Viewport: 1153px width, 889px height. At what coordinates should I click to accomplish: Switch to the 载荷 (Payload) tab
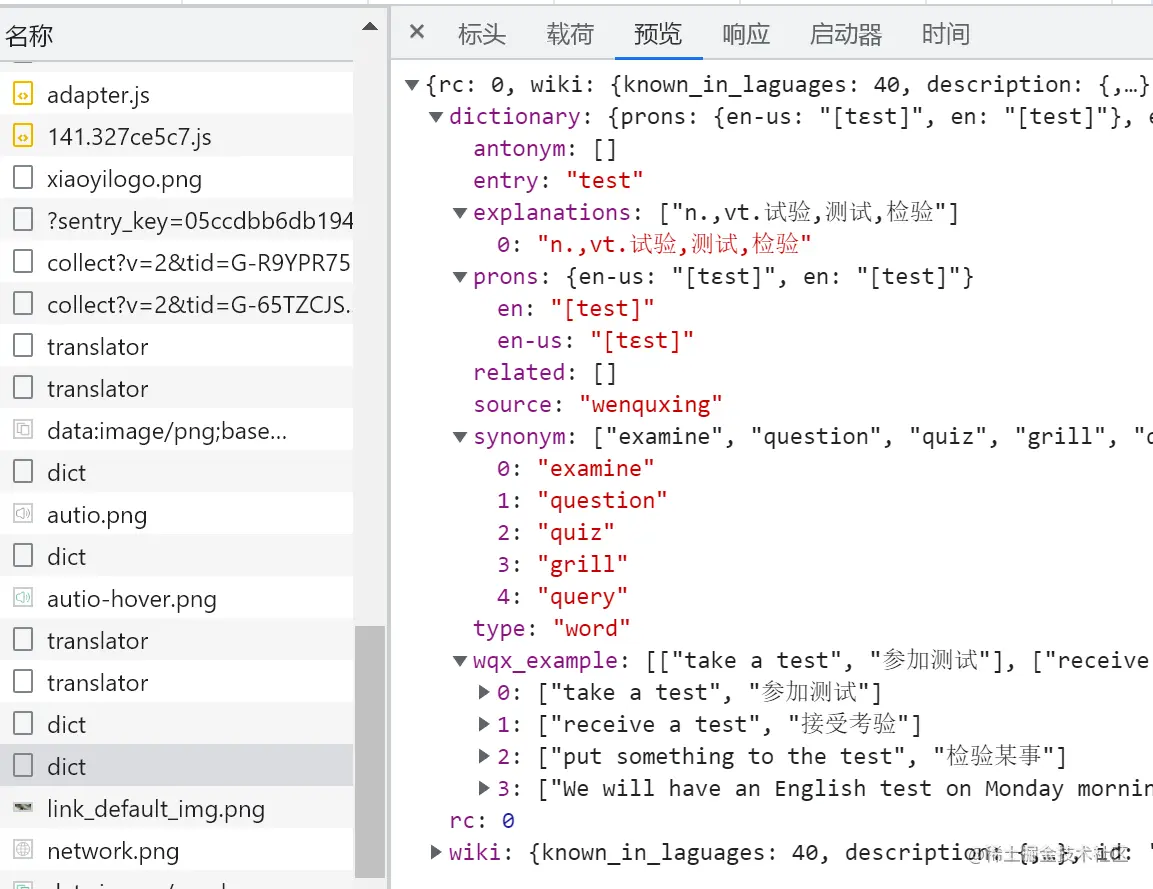[x=570, y=34]
